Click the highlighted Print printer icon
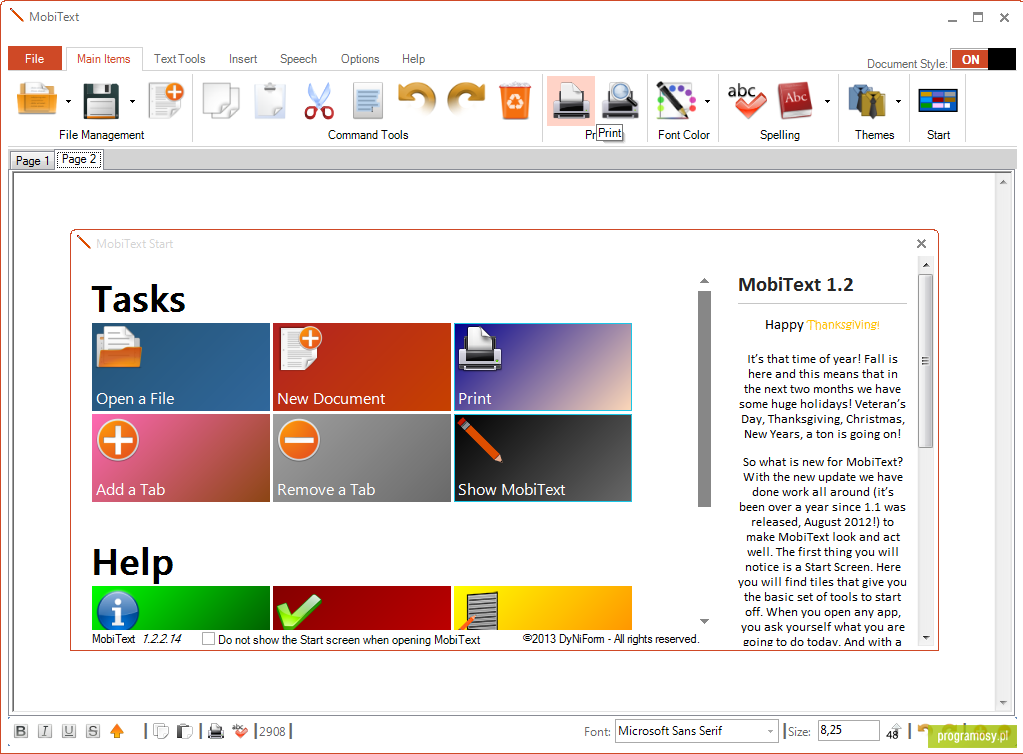Image resolution: width=1023 pixels, height=754 pixels. pyautogui.click(x=571, y=100)
